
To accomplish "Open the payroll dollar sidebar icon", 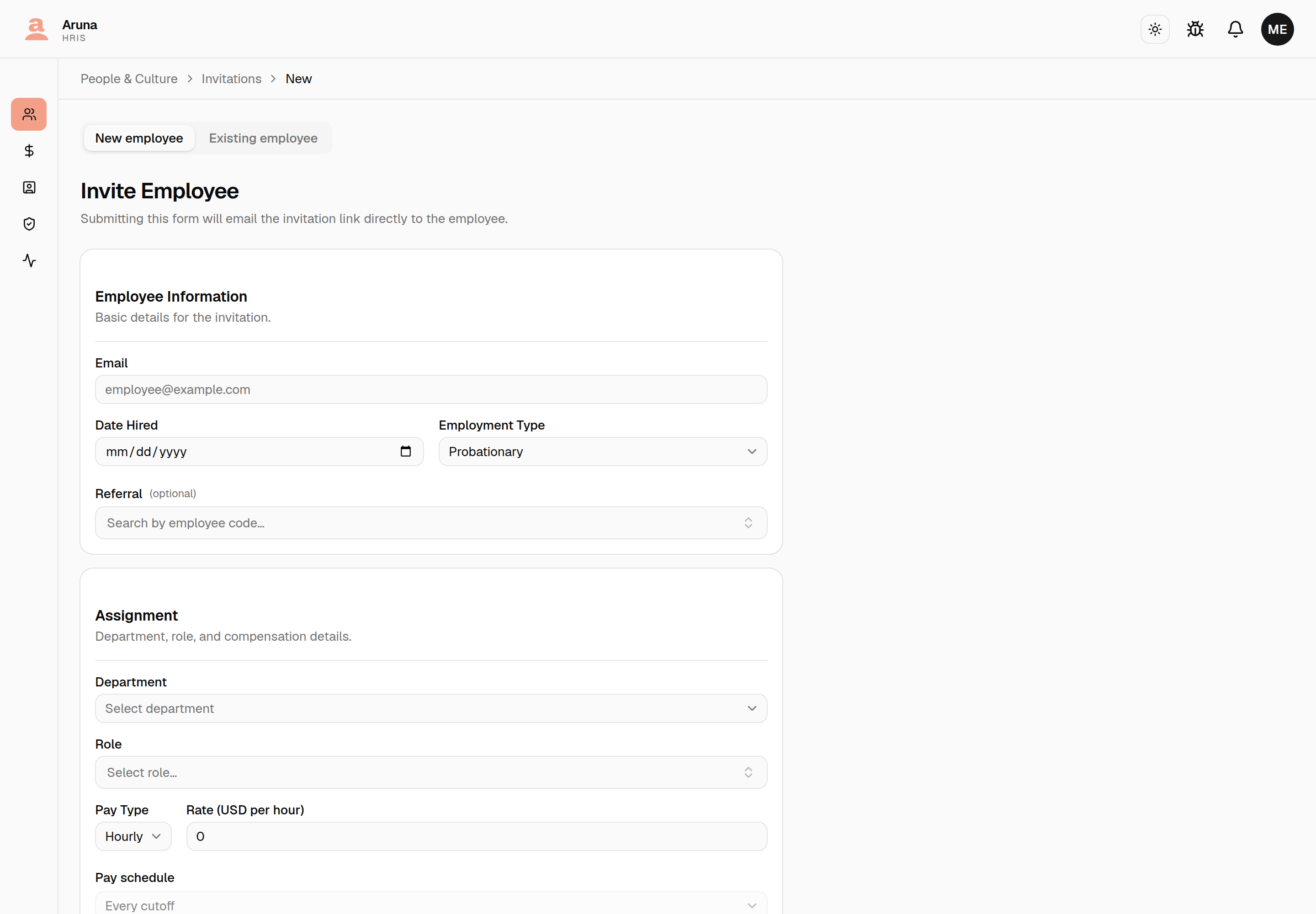I will point(29,151).
